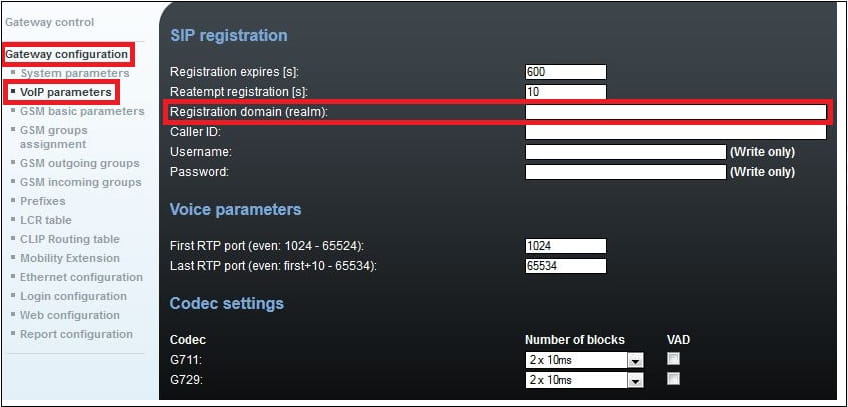Click Number of blocks column header
The image size is (848, 407).
click(574, 340)
